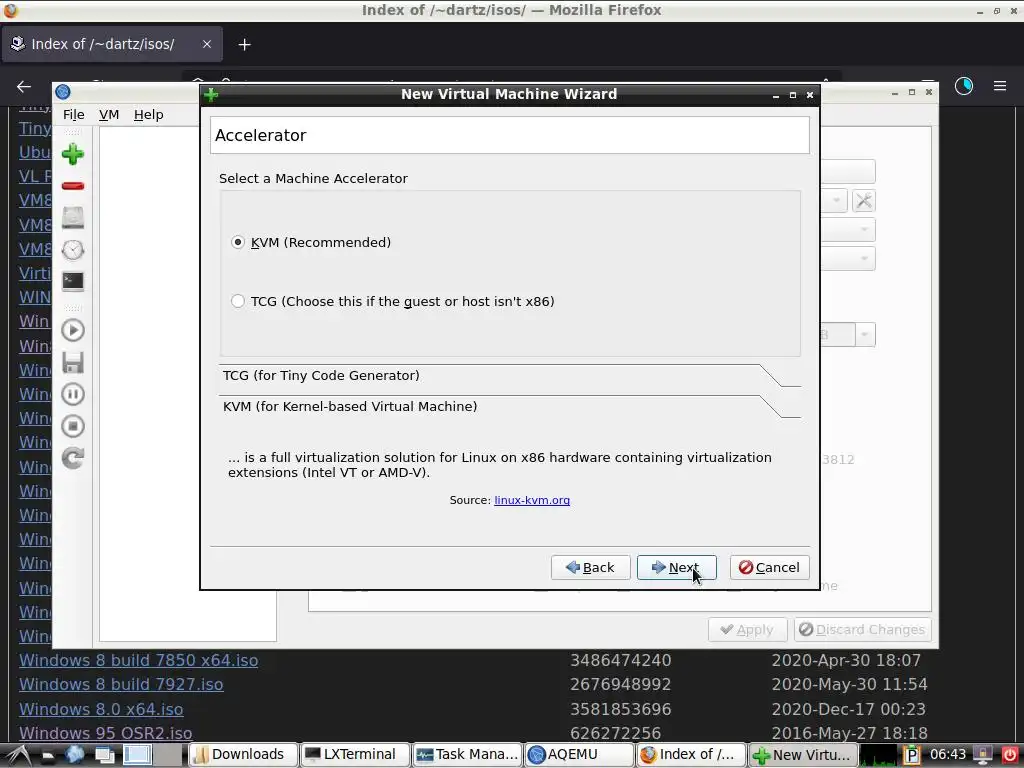Click the disabled Apply button in AQEMU

pos(748,630)
